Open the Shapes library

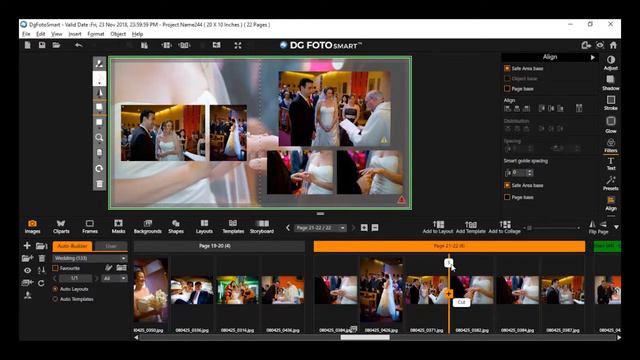tap(176, 227)
